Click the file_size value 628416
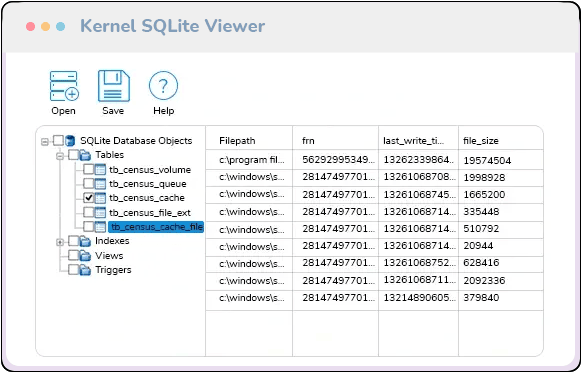 [481, 263]
